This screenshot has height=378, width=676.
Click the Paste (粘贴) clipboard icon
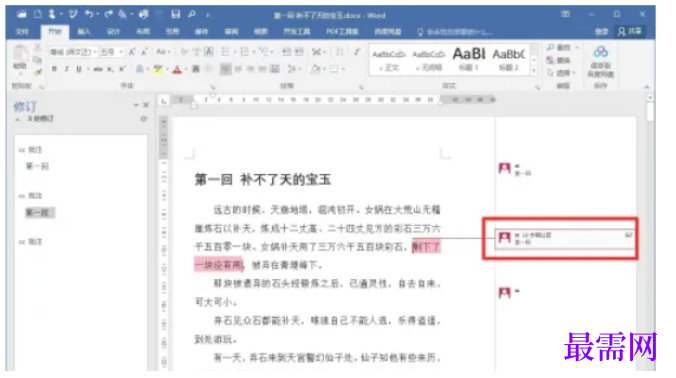point(19,53)
